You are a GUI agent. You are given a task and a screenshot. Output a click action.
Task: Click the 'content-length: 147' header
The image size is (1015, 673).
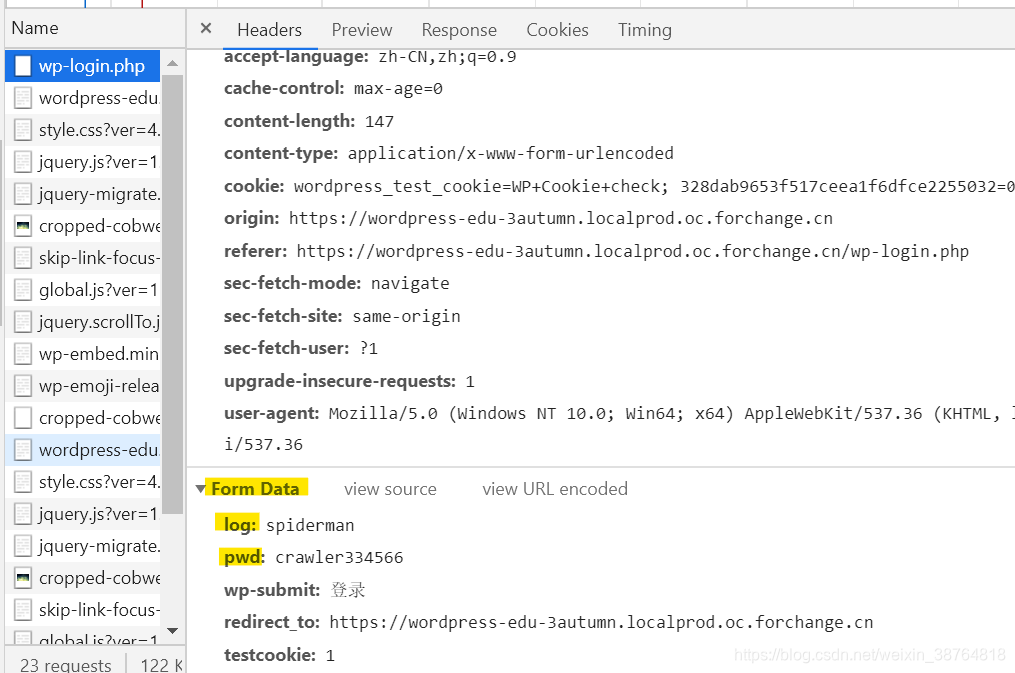pyautogui.click(x=309, y=121)
